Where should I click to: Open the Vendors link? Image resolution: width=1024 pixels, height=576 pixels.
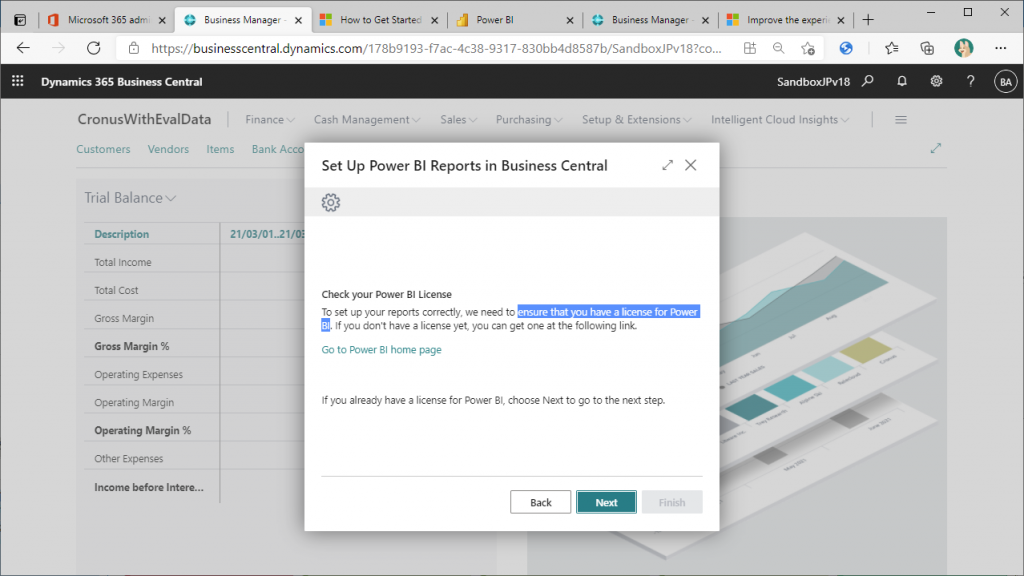pos(168,149)
